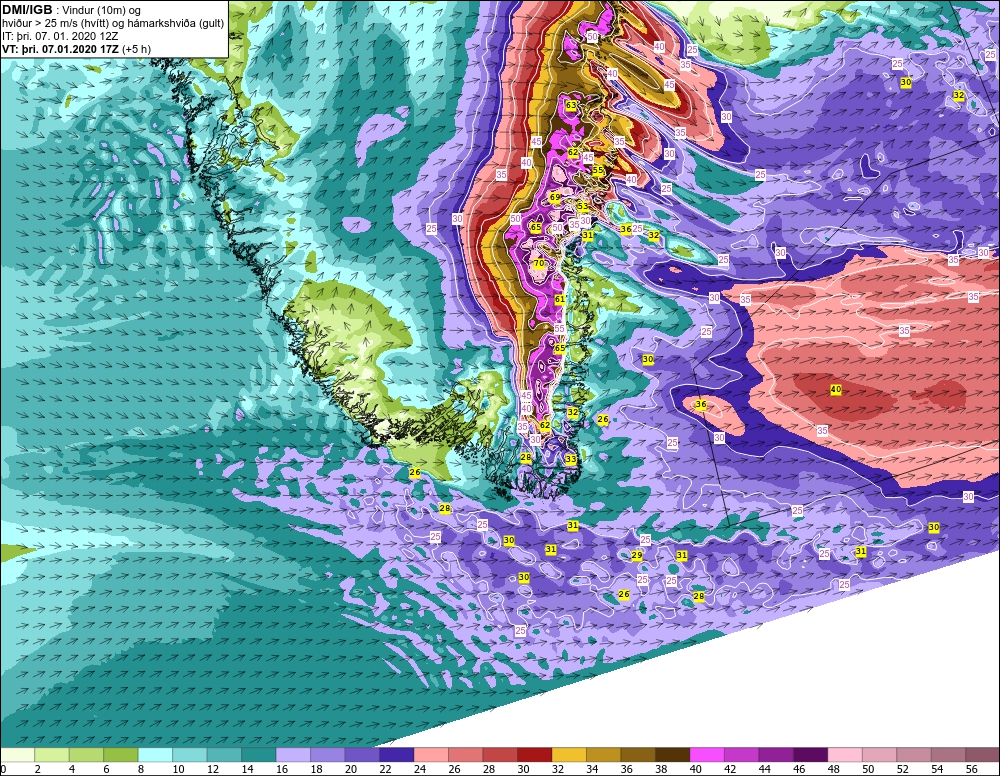1000x776 pixels.
Task: Click the 'hviður > 25 m/s (hvítt)' legend description line
Action: pyautogui.click(x=113, y=24)
